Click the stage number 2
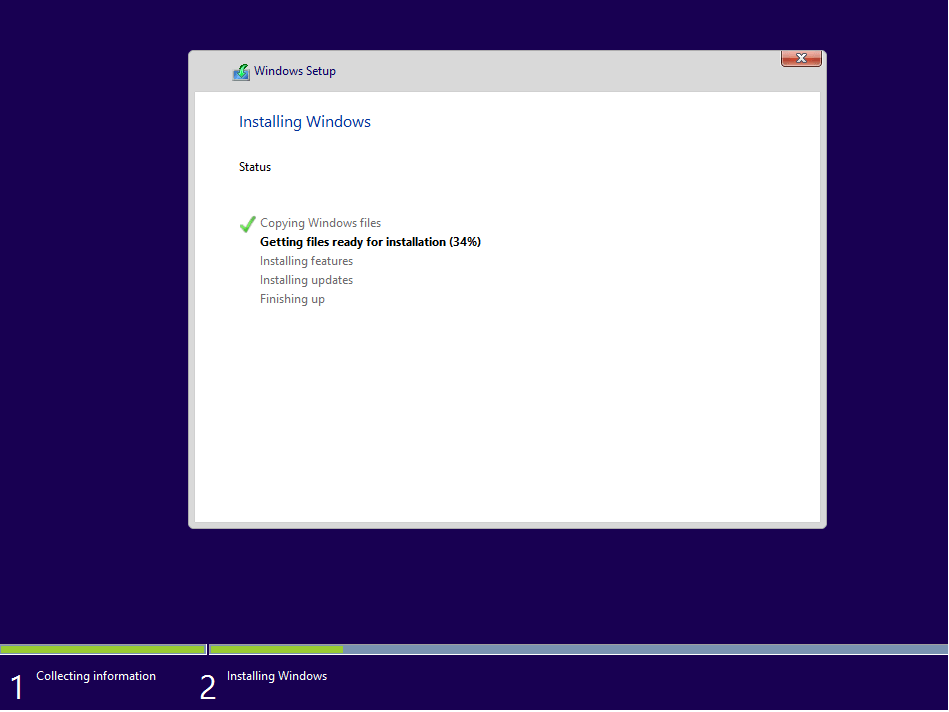 pos(208,687)
